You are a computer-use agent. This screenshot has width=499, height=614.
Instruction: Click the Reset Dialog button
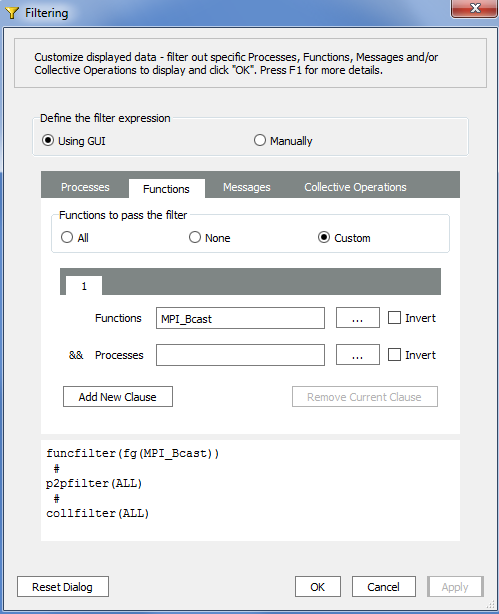pyautogui.click(x=63, y=587)
